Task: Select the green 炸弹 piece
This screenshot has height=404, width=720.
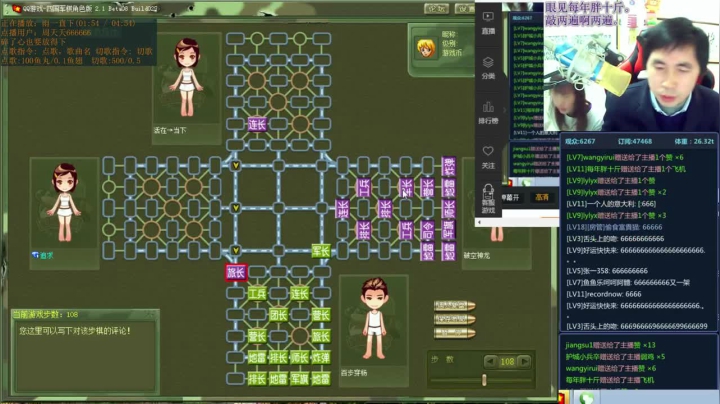Action: 321,358
